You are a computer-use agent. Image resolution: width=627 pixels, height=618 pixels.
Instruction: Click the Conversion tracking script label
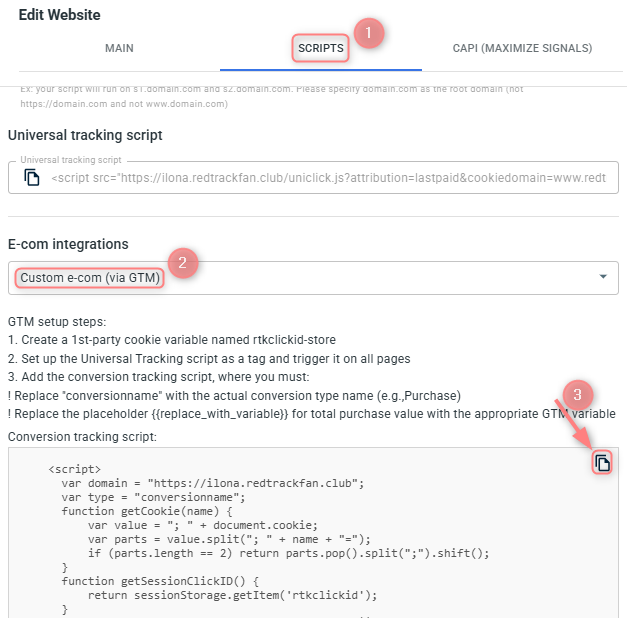82,437
